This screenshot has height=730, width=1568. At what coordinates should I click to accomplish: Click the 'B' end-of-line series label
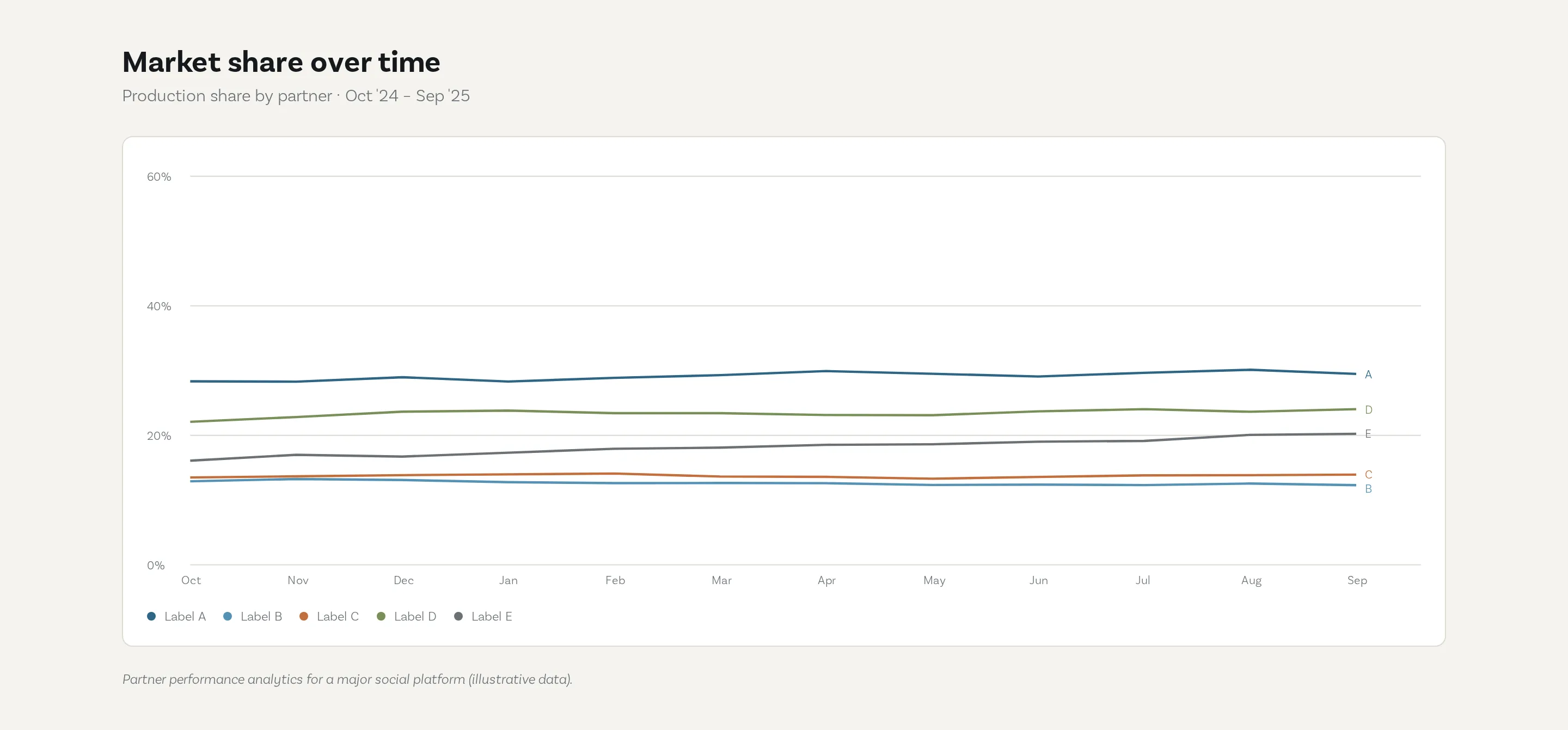[1368, 488]
